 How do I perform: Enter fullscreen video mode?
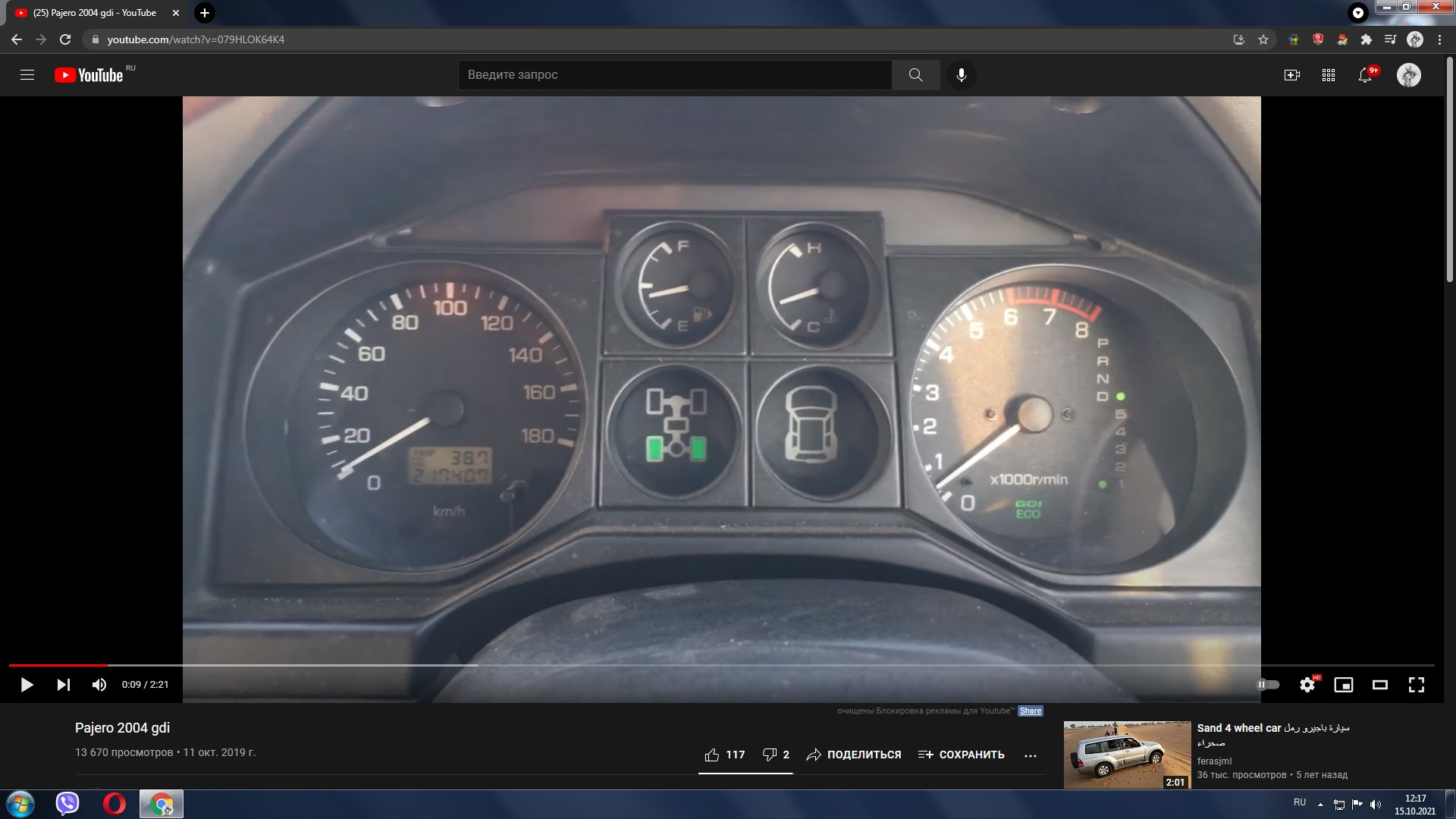click(x=1417, y=685)
